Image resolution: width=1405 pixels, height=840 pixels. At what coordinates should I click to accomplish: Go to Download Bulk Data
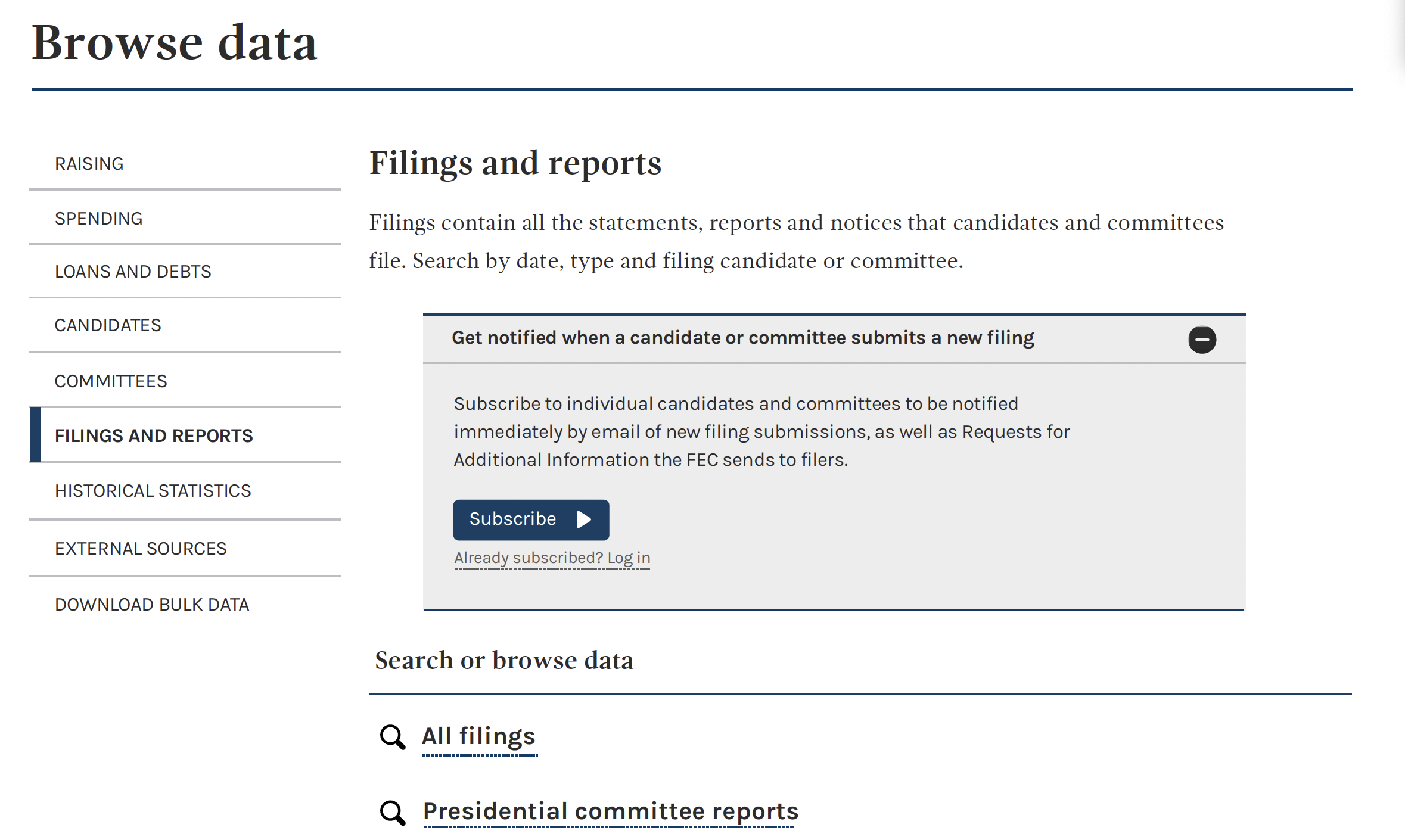coord(185,605)
